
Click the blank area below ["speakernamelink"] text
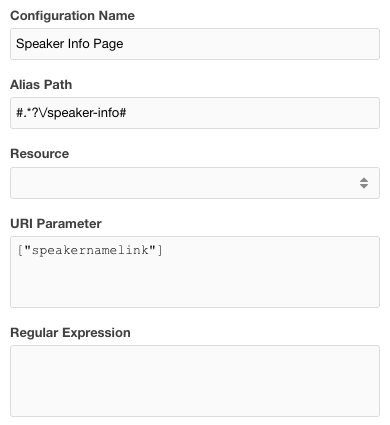[195, 283]
